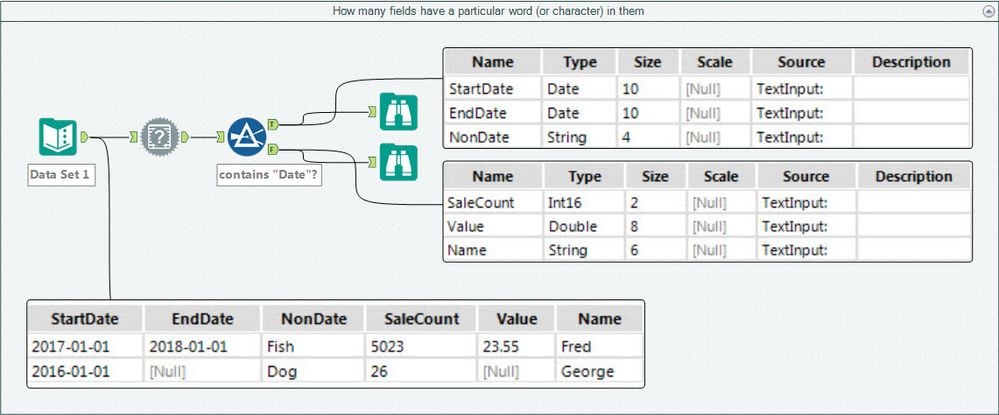The image size is (999, 415).
Task: Select the contains "Date" Filter tool
Action: point(247,136)
